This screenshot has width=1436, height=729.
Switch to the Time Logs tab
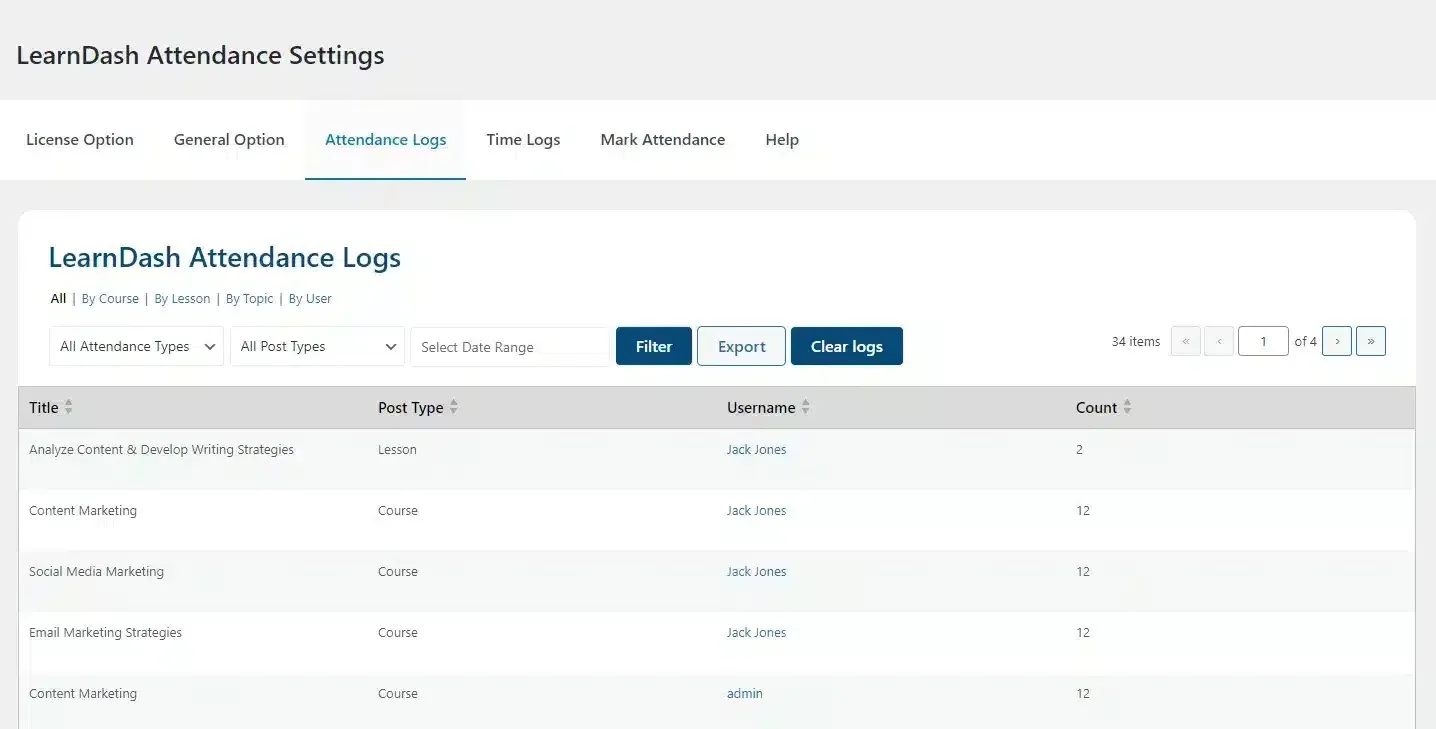coord(523,139)
